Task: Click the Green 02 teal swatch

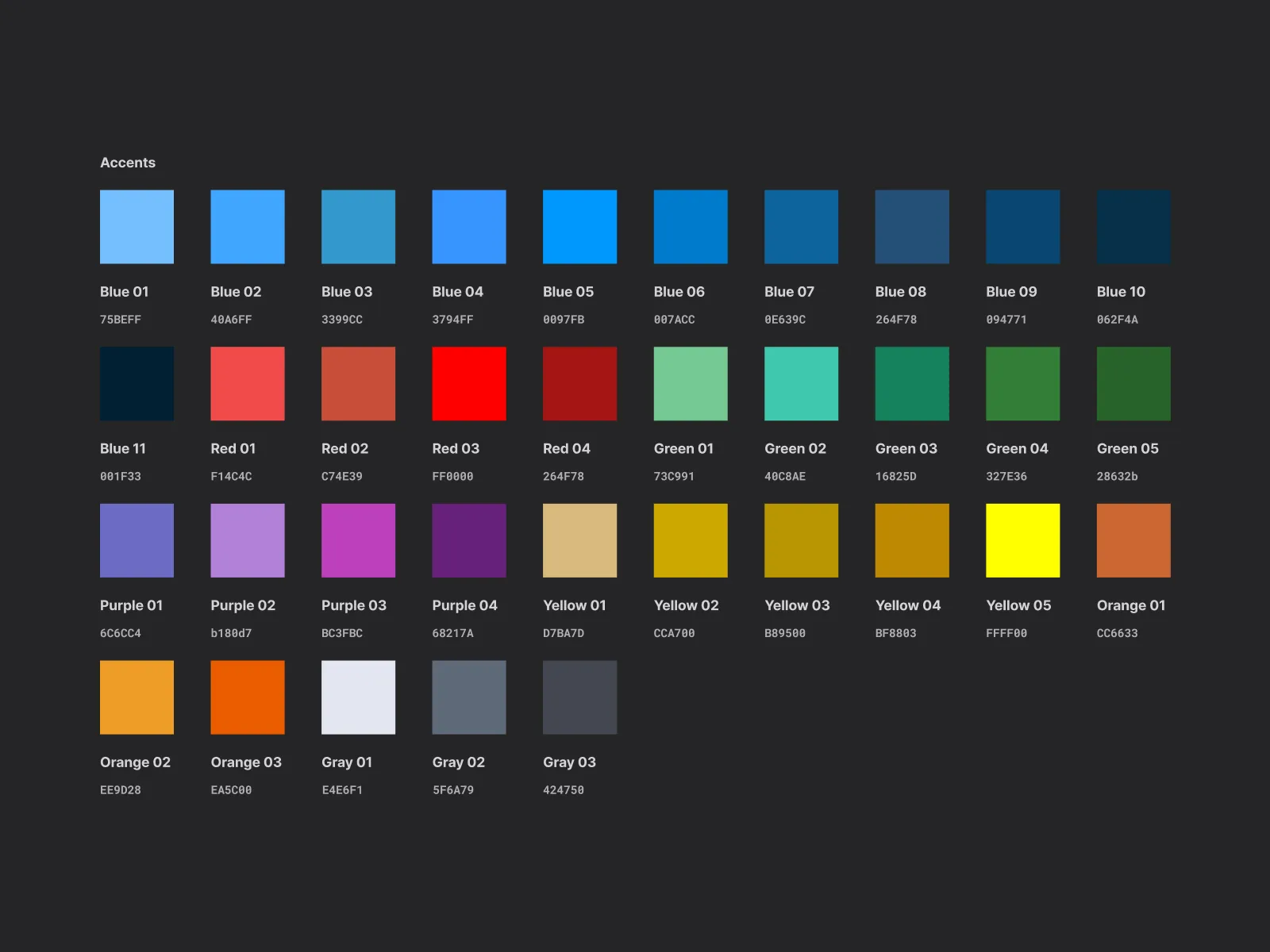Action: (x=801, y=383)
